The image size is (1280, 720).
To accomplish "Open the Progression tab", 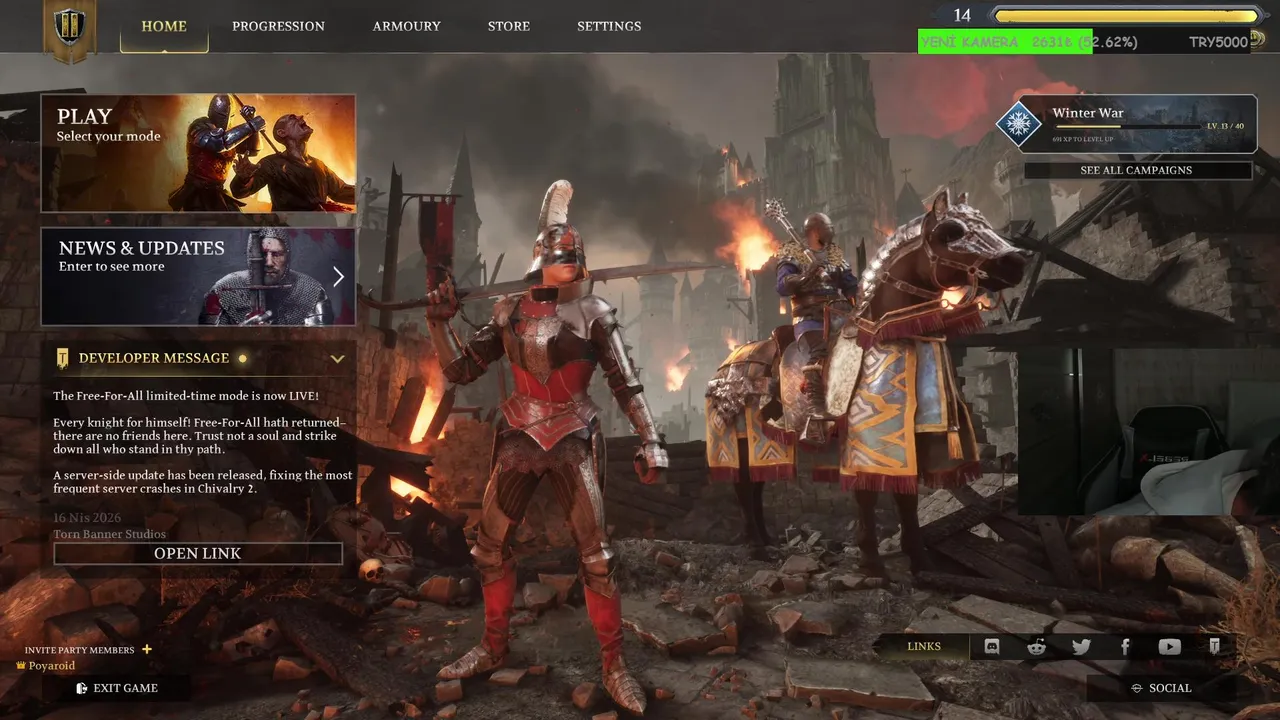I will pyautogui.click(x=278, y=26).
